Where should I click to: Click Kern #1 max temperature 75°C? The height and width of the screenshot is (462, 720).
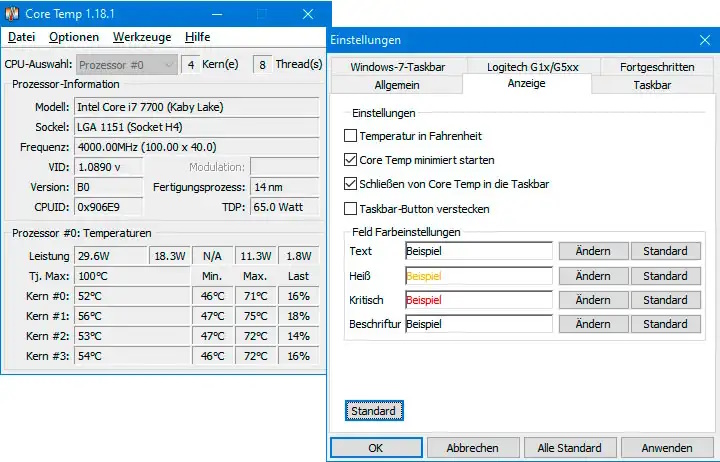pyautogui.click(x=255, y=316)
